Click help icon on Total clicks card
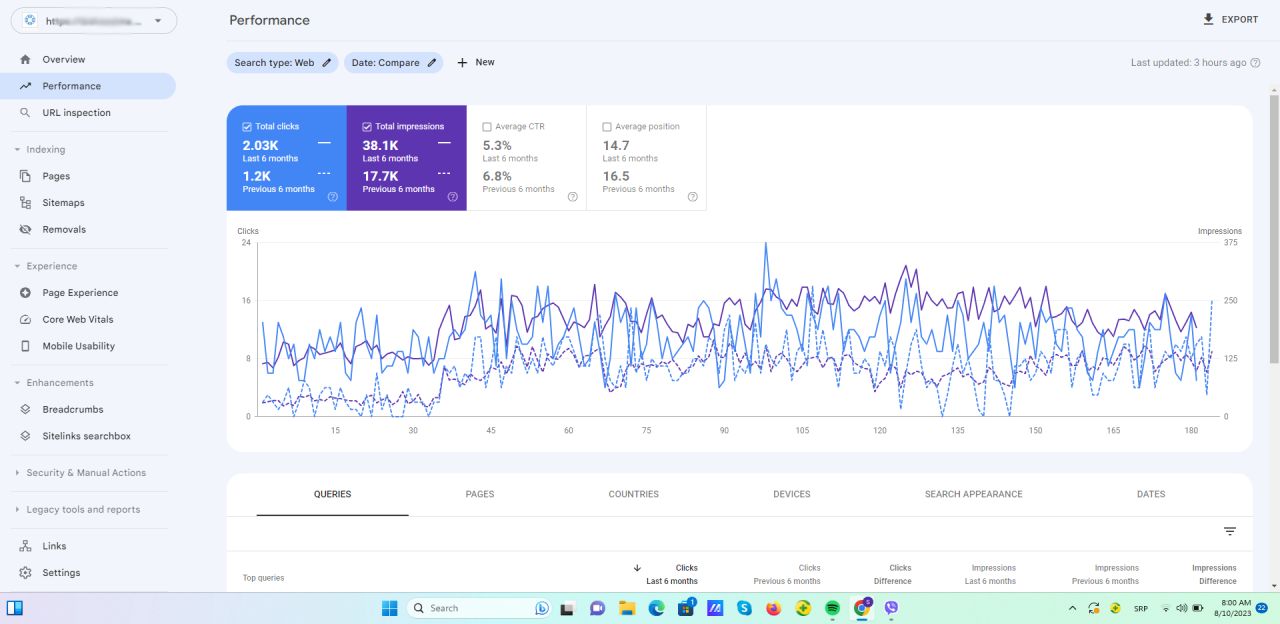1280x624 pixels. pos(332,197)
